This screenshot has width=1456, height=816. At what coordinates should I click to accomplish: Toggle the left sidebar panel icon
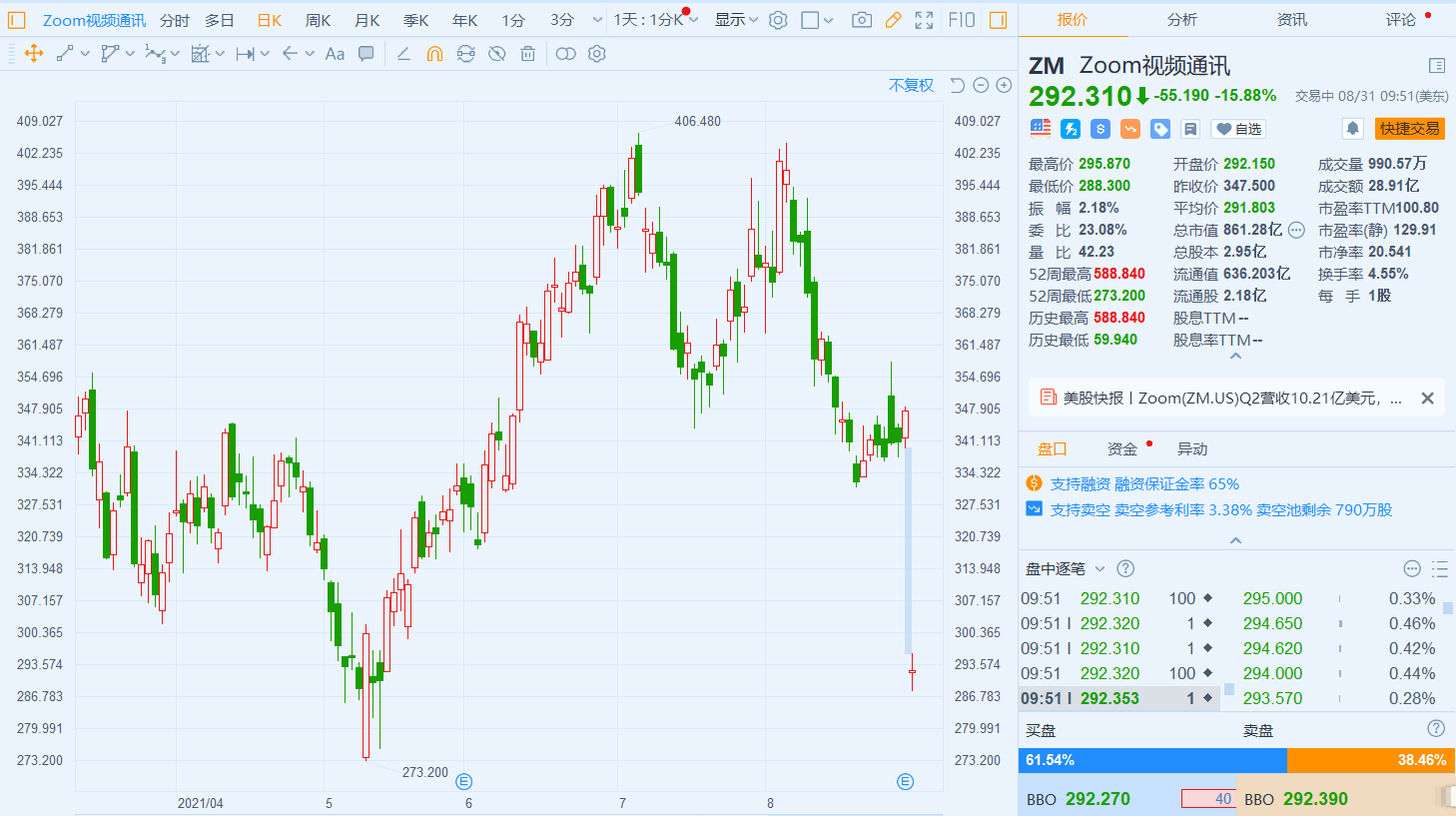coord(17,20)
